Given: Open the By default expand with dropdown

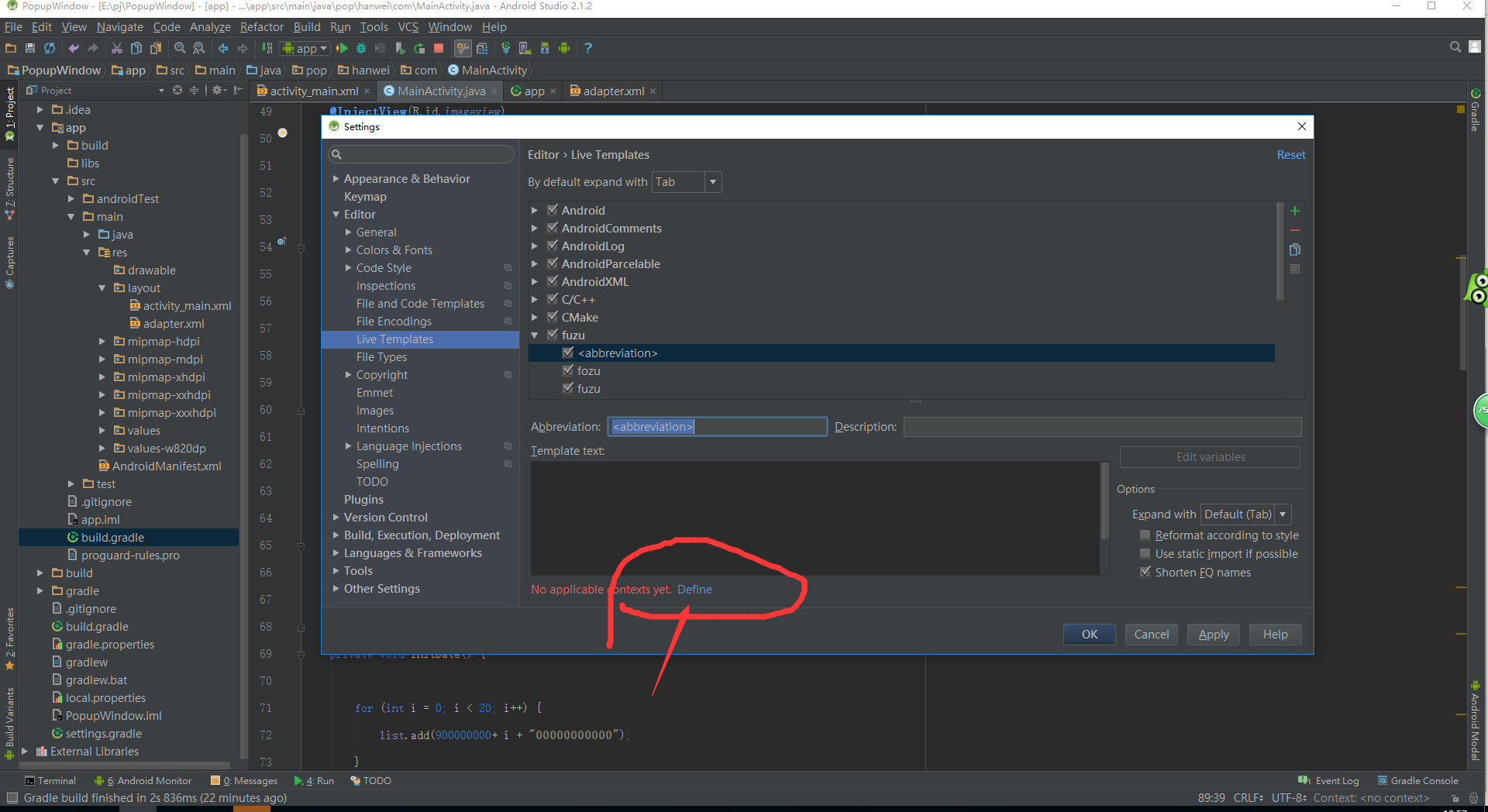Looking at the screenshot, I should (687, 182).
